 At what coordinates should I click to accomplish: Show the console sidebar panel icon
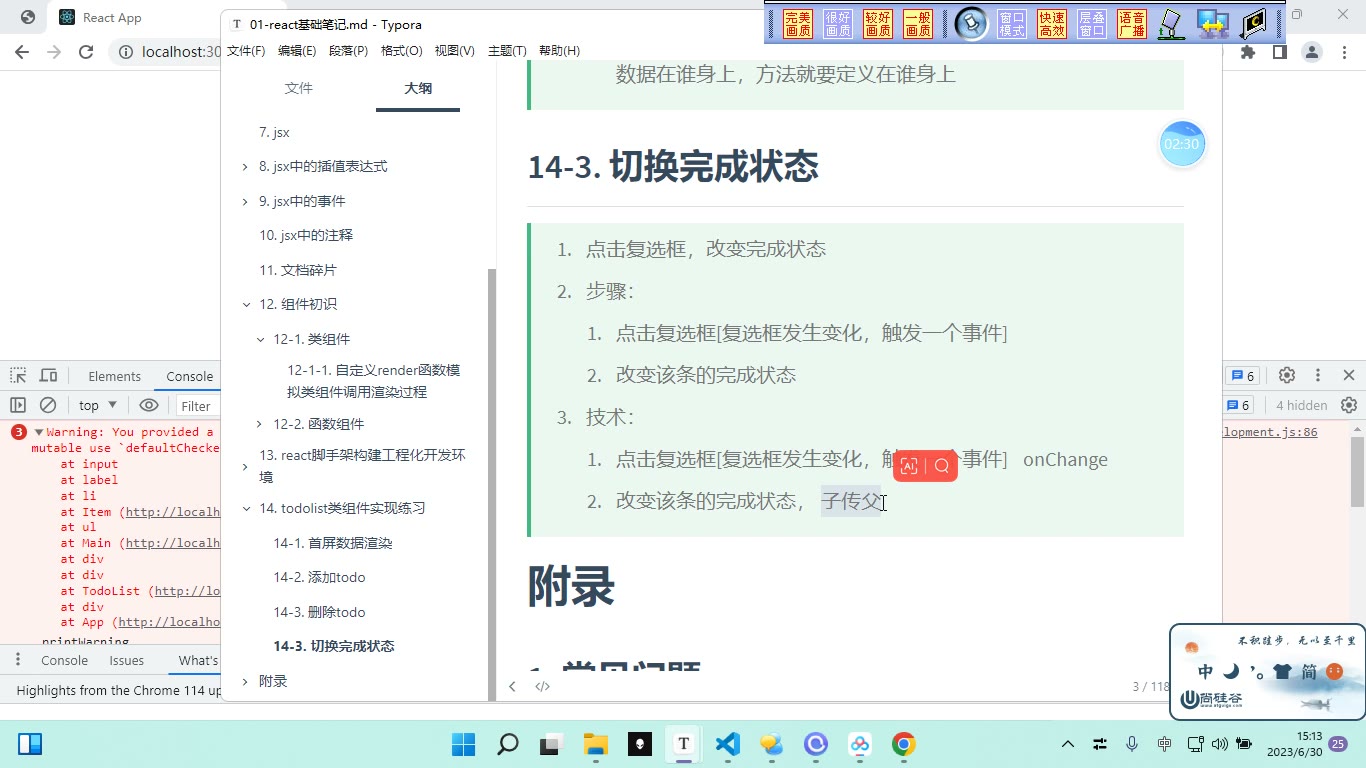coord(18,405)
